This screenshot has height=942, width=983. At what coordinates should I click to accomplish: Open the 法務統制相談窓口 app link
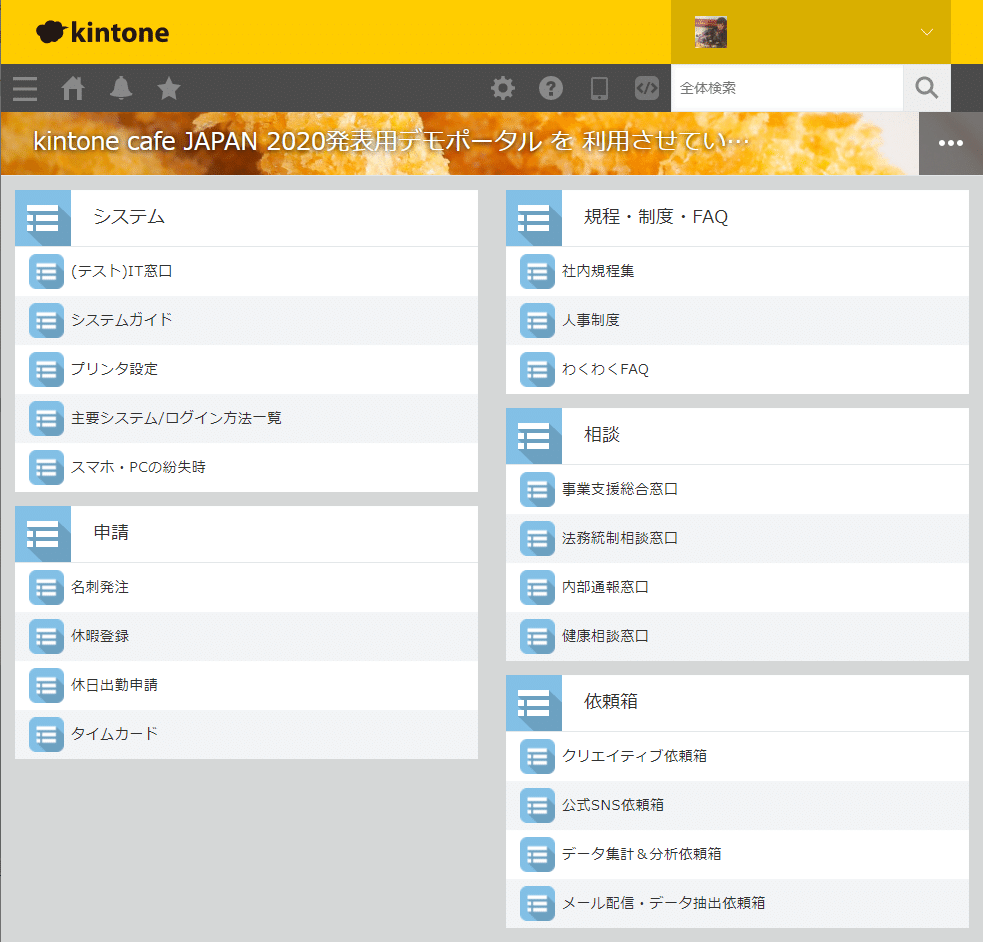click(619, 538)
